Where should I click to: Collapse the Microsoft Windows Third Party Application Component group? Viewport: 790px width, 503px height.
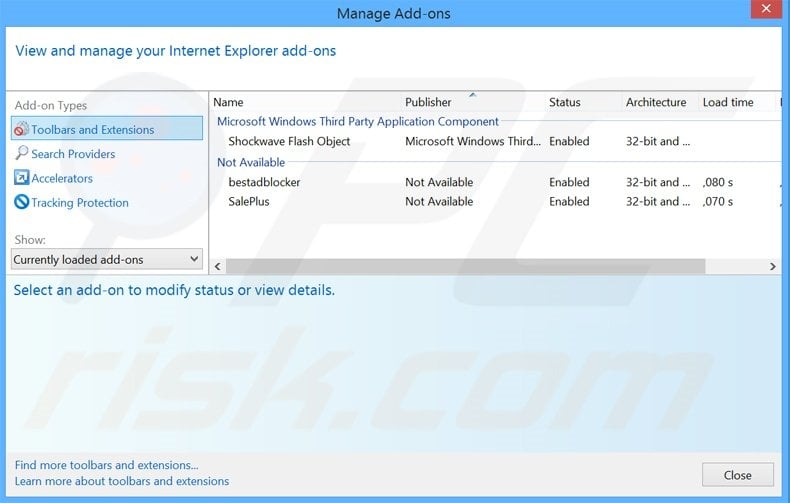(358, 121)
